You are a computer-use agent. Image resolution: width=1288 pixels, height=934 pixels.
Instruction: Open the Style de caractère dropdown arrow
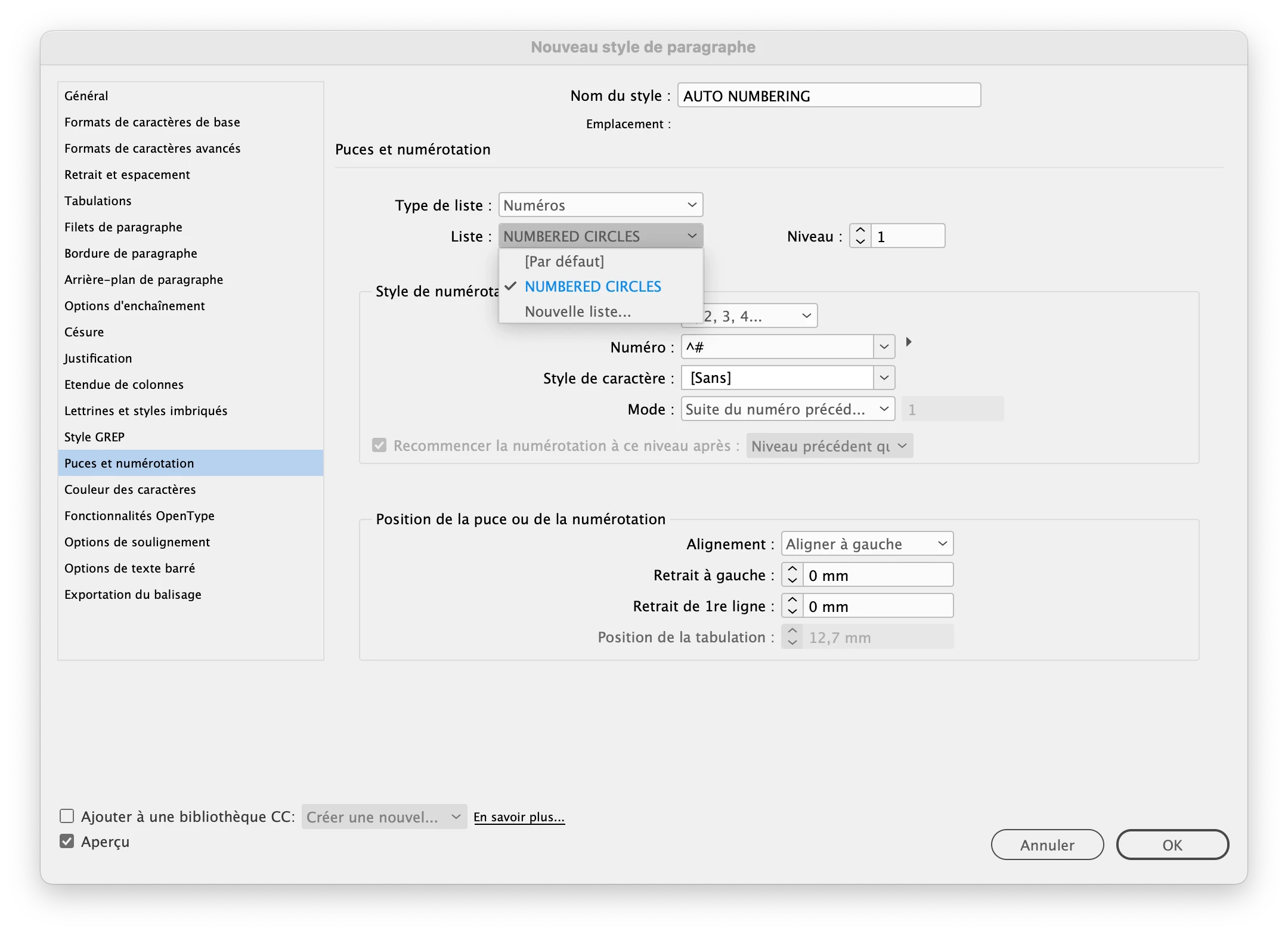(884, 378)
